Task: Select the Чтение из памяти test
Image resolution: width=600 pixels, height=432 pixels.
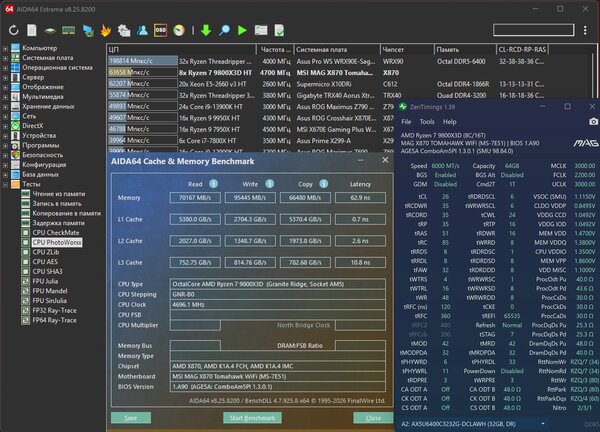Action: 59,194
